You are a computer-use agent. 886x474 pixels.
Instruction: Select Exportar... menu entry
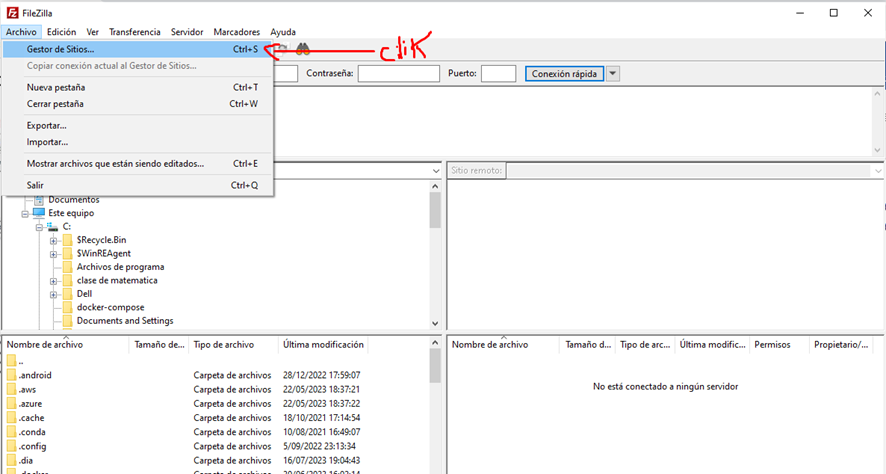point(138,125)
